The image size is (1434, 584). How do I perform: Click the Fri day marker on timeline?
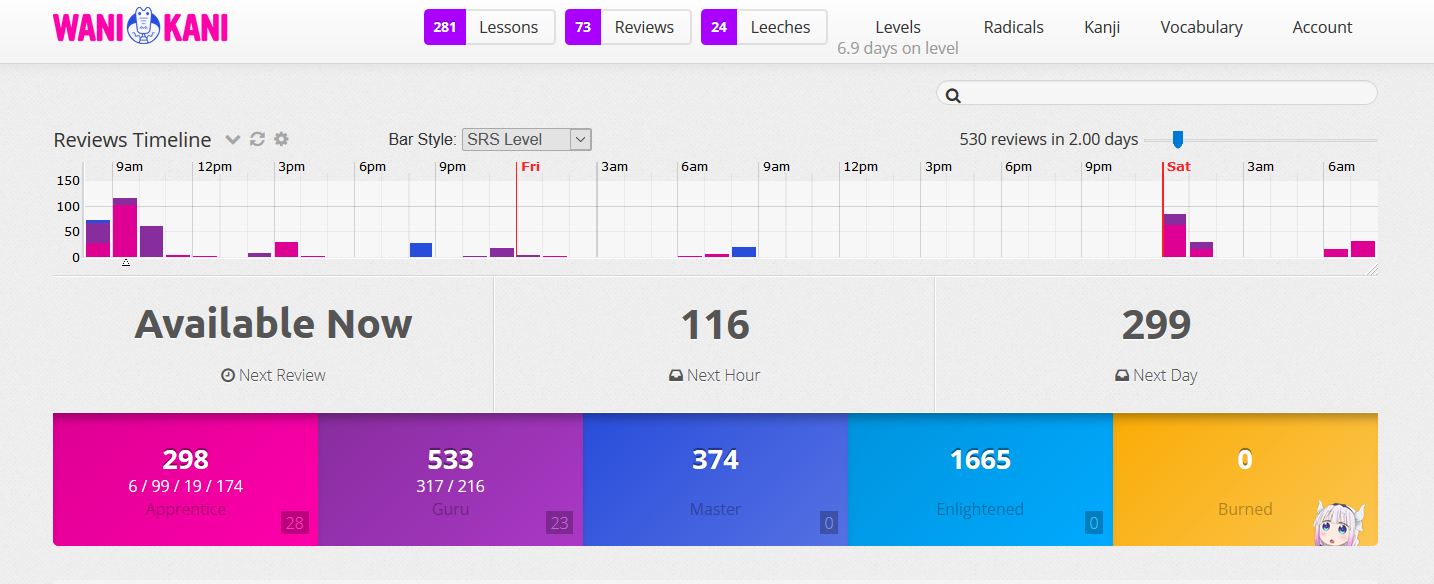click(530, 167)
